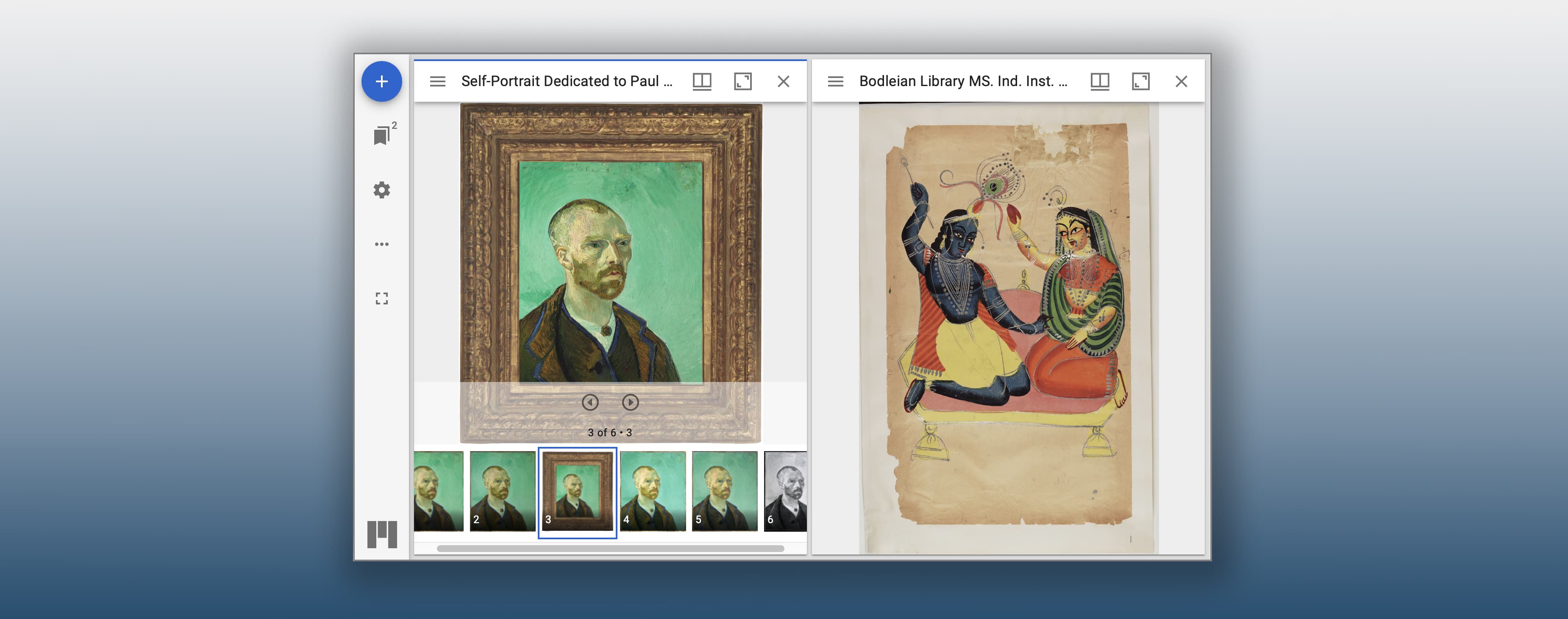Viewport: 1568px width, 619px height.
Task: Close the Bodleian Library window
Action: point(1182,81)
